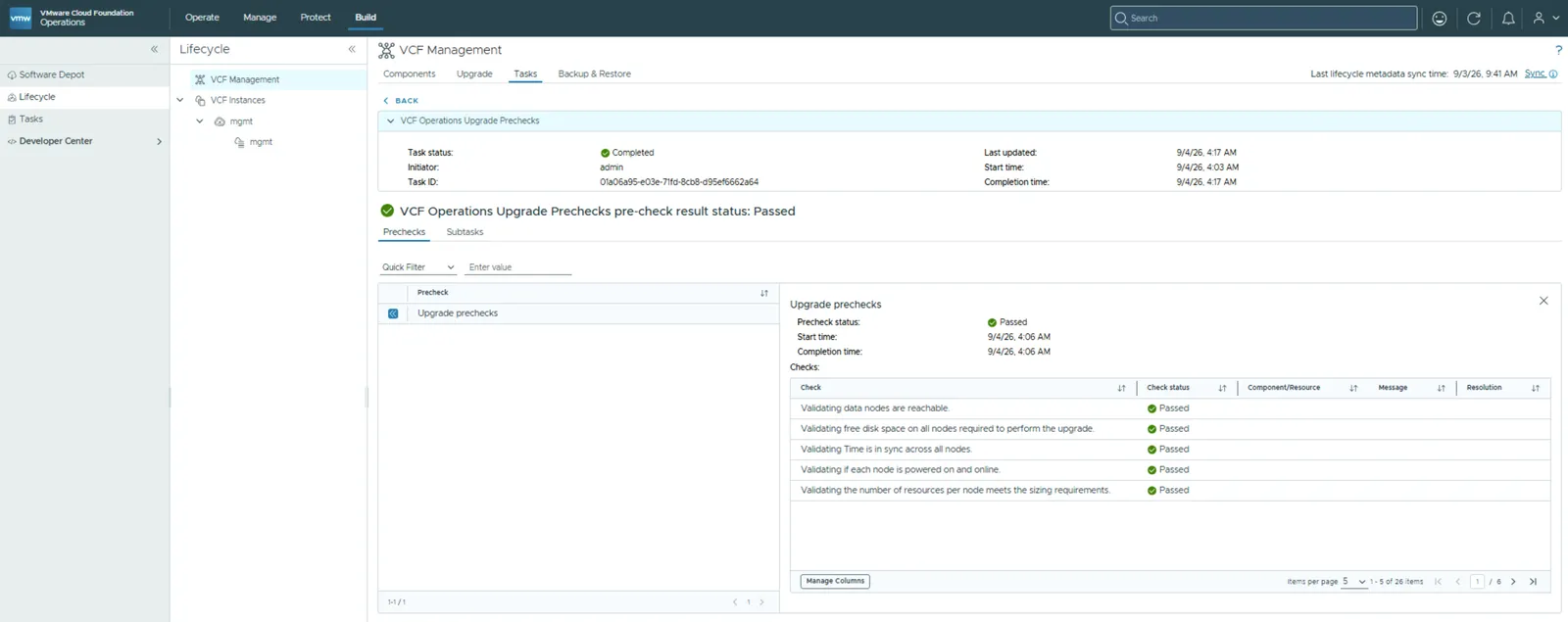Collapse the VCF Instances tree node
1568x622 pixels.
(x=180, y=100)
